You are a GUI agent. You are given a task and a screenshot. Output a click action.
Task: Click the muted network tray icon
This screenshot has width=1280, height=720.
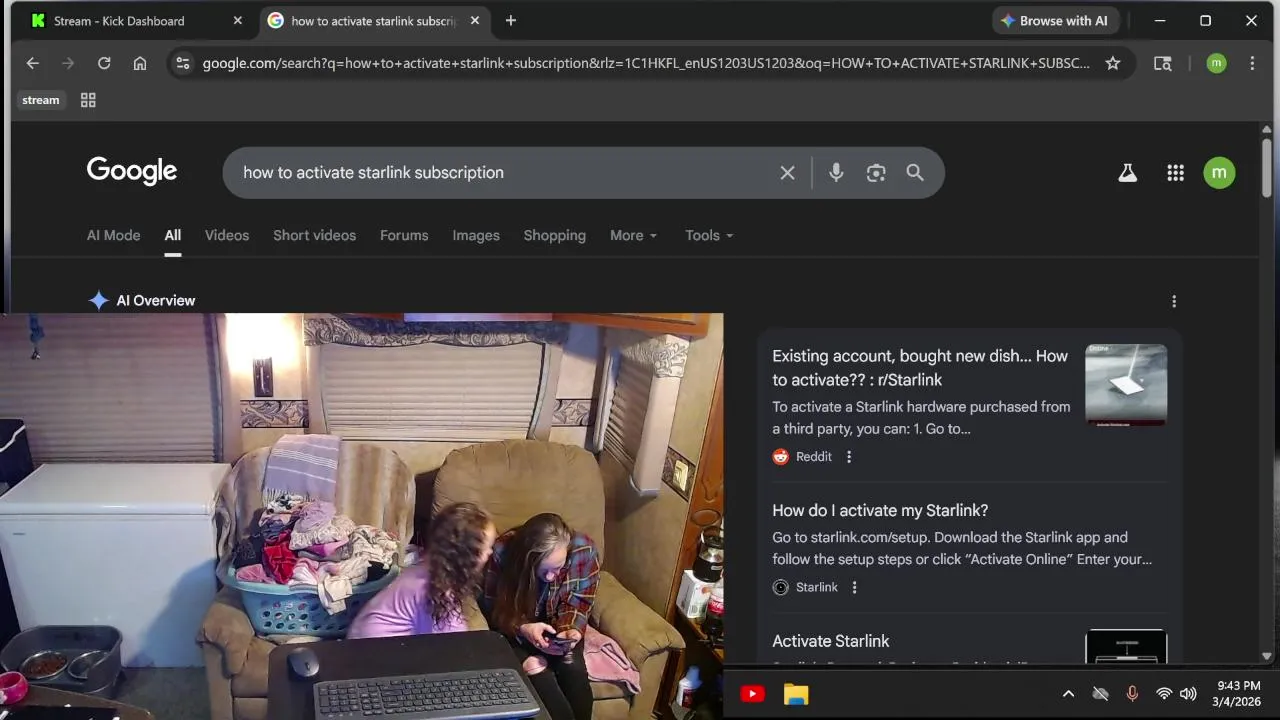click(1101, 694)
